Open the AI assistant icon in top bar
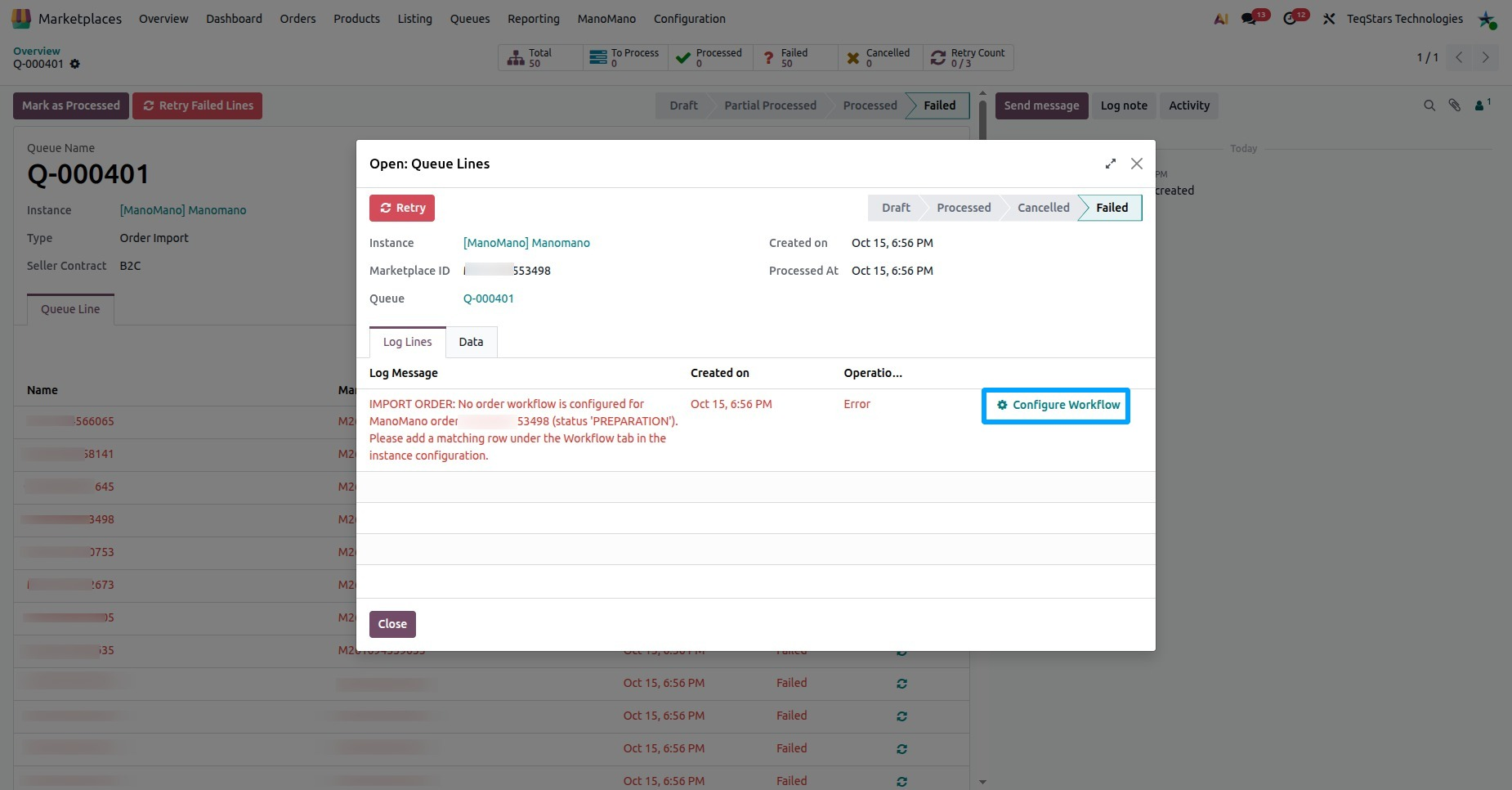1512x790 pixels. [x=1221, y=19]
